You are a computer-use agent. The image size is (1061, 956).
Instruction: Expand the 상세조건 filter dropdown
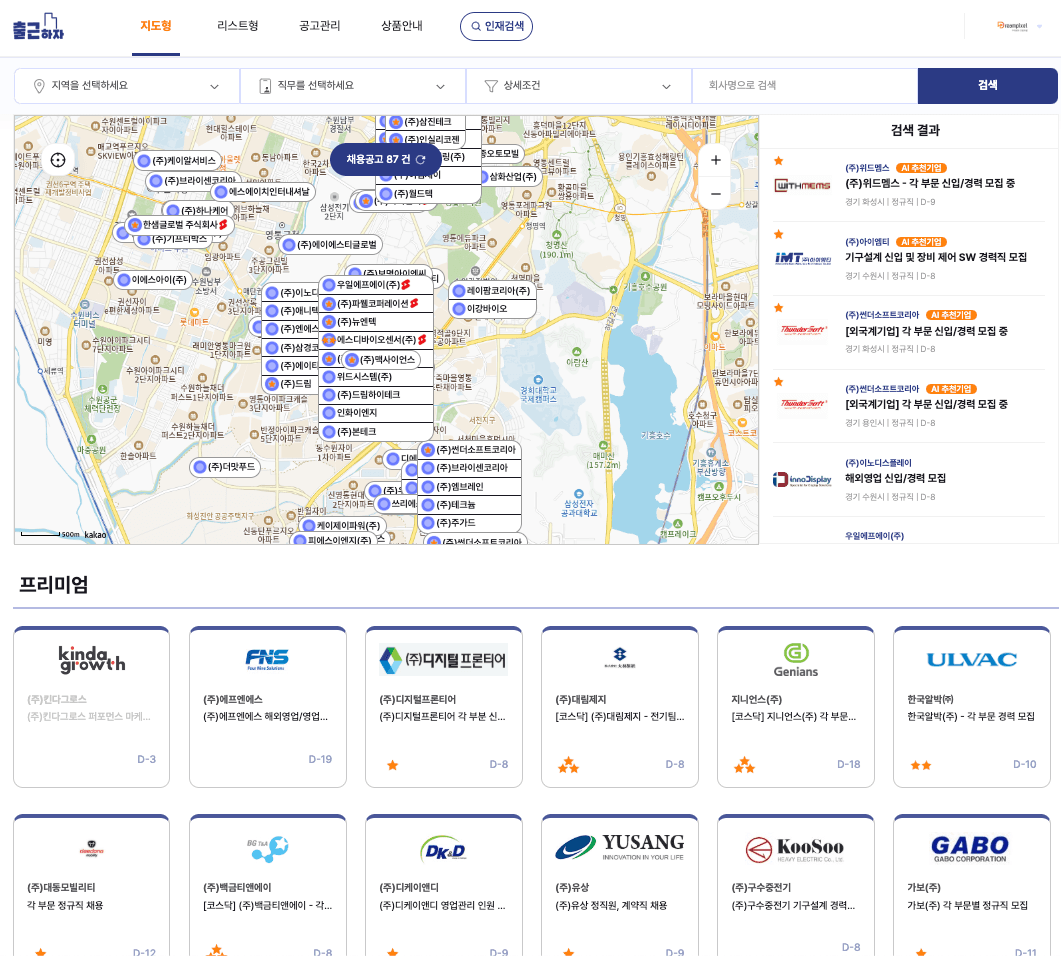pos(579,86)
